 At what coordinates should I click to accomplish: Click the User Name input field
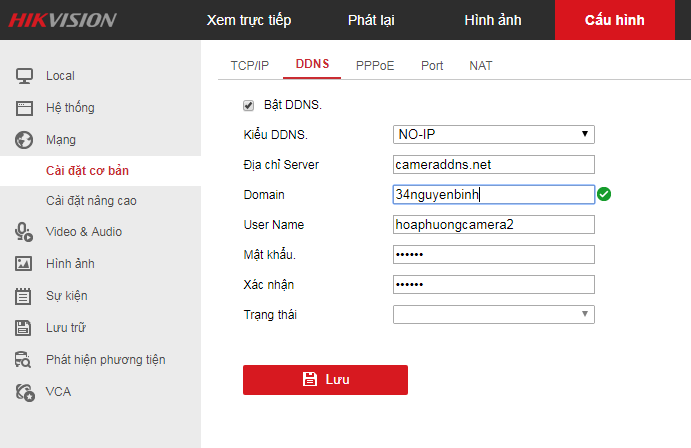pyautogui.click(x=494, y=224)
